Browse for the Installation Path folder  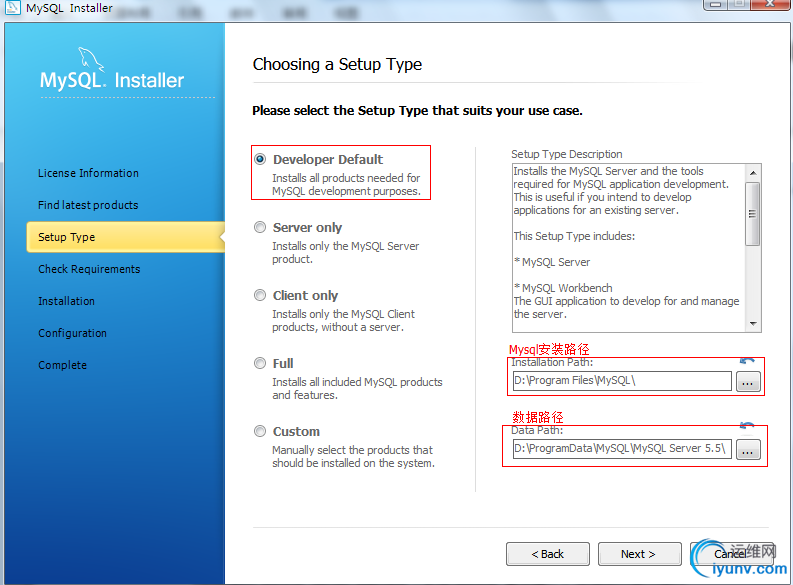[748, 381]
